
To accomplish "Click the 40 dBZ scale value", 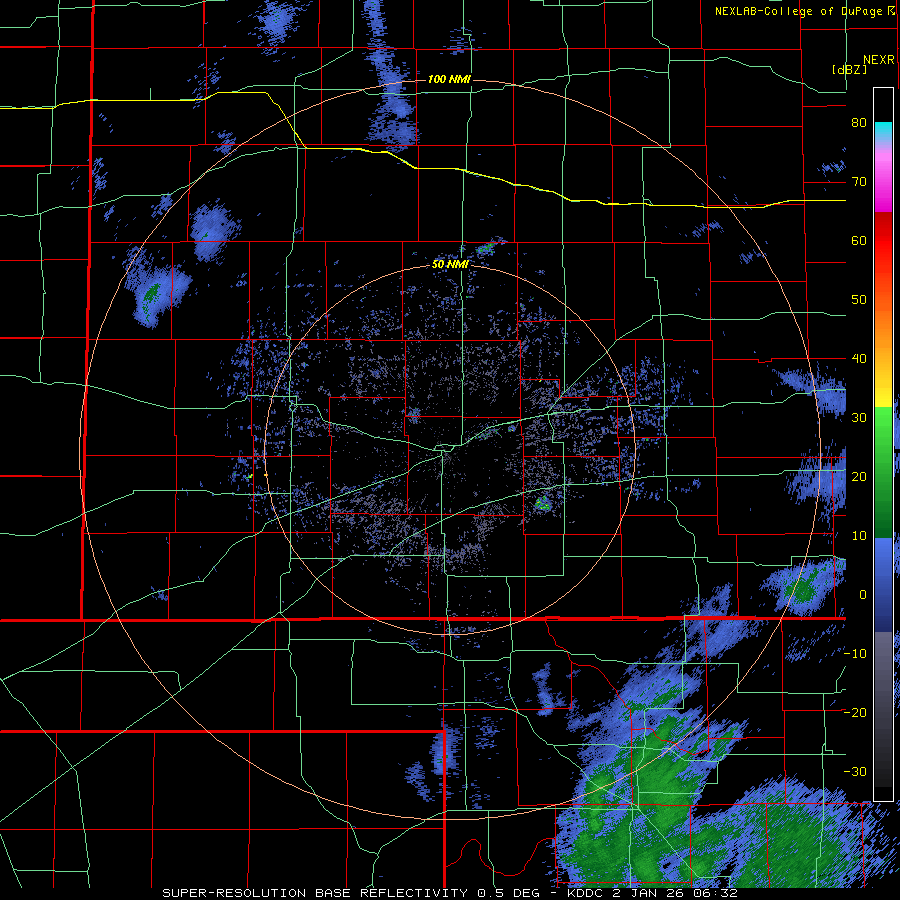I will tap(859, 359).
